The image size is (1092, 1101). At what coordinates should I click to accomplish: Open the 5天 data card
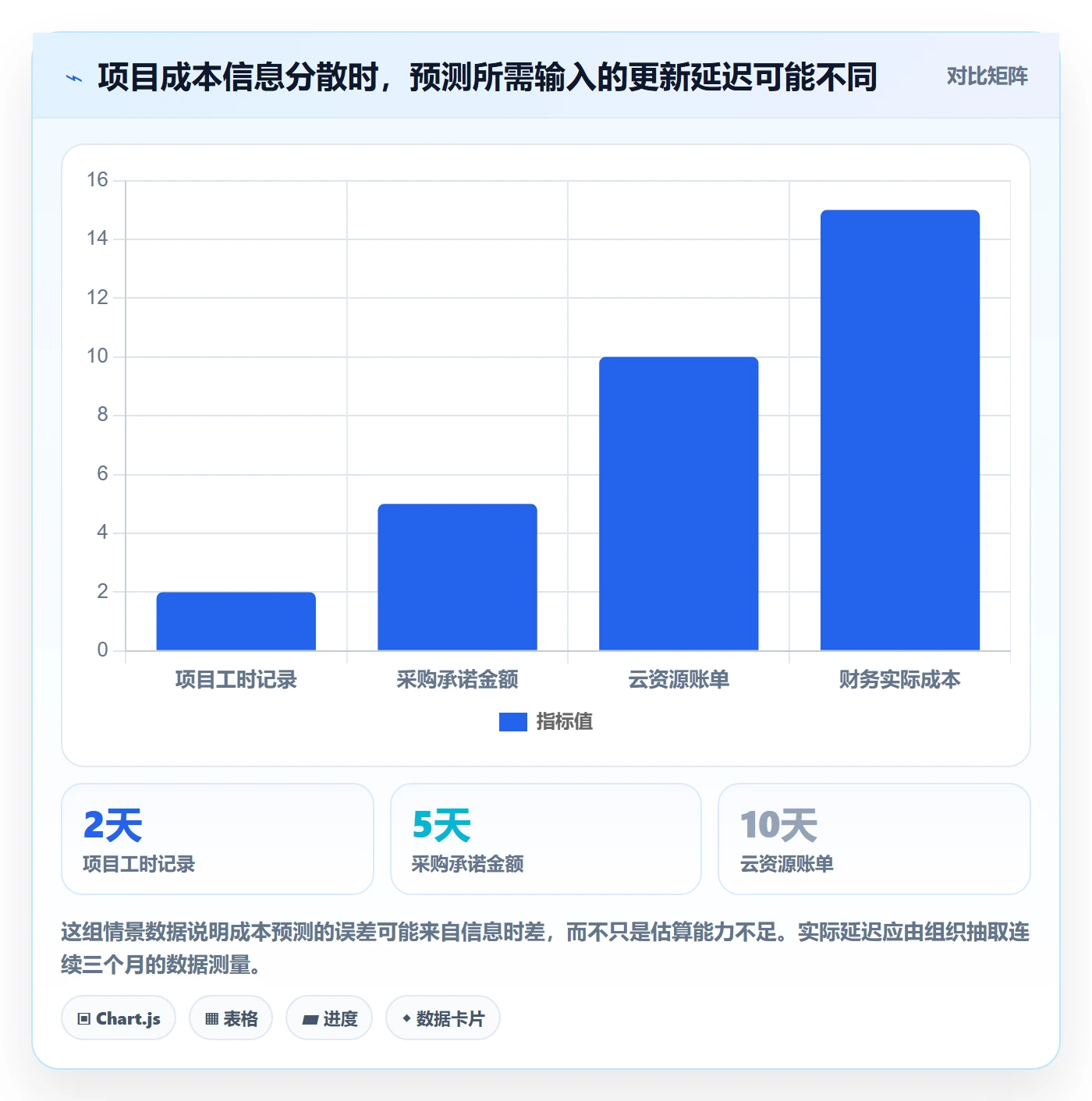click(546, 839)
